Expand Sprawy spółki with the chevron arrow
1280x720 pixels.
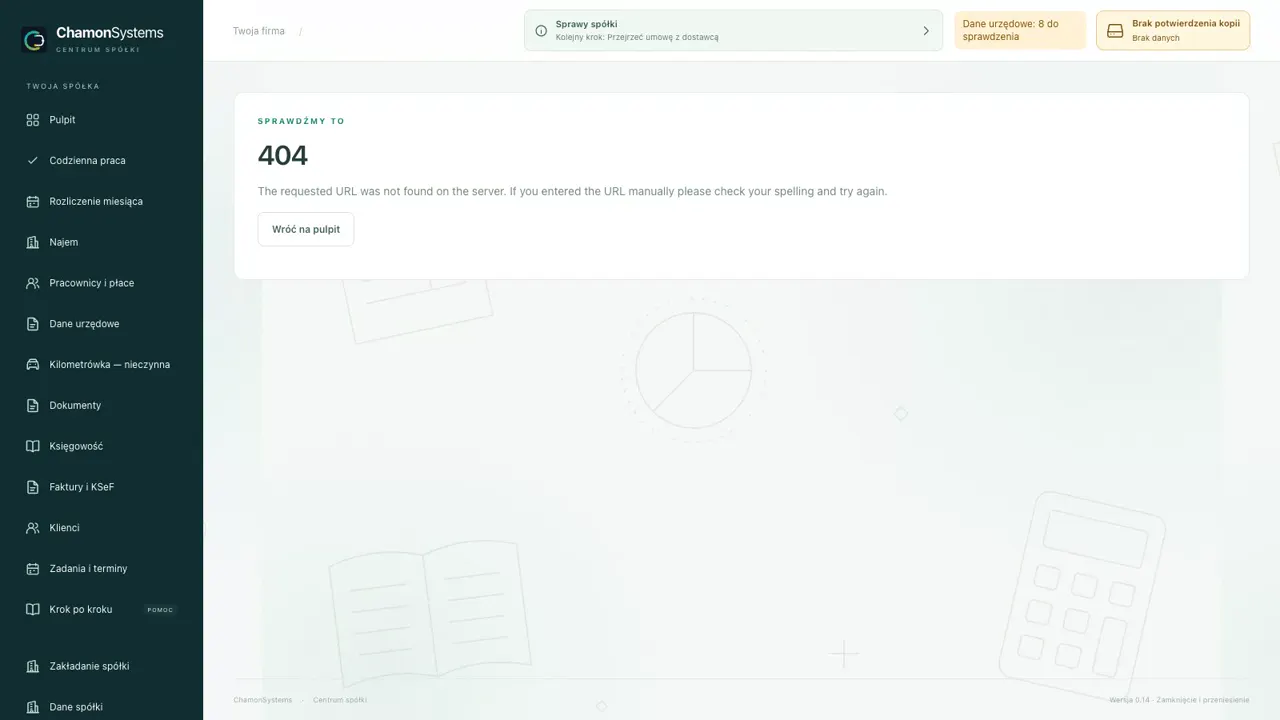(926, 31)
